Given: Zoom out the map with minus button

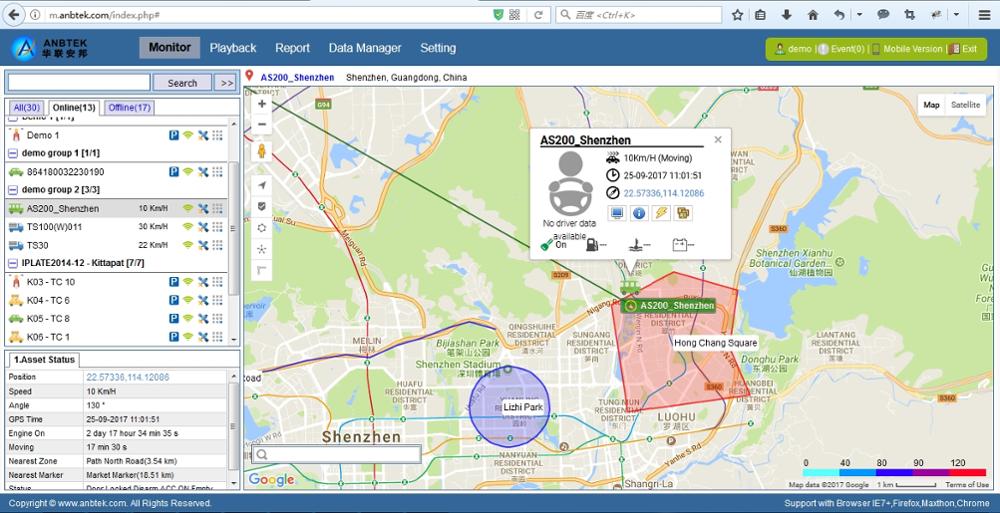Looking at the screenshot, I should tap(262, 124).
